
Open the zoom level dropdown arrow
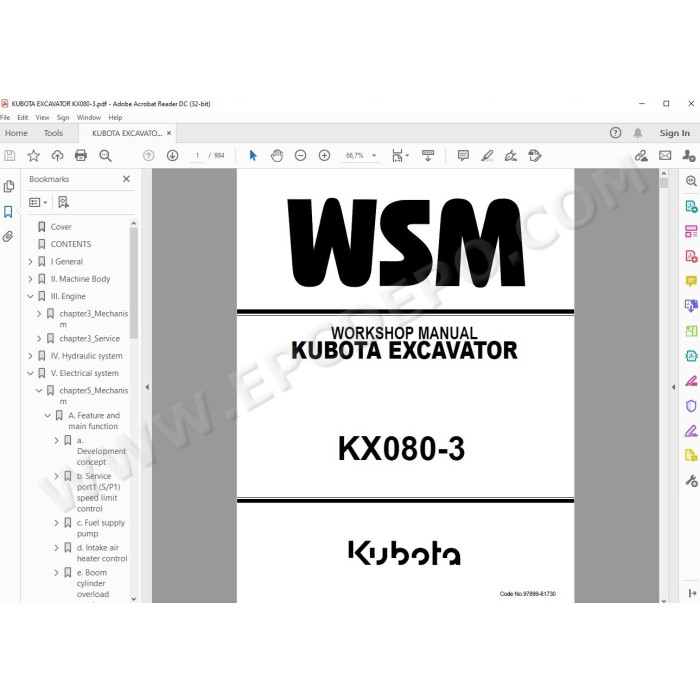point(374,155)
